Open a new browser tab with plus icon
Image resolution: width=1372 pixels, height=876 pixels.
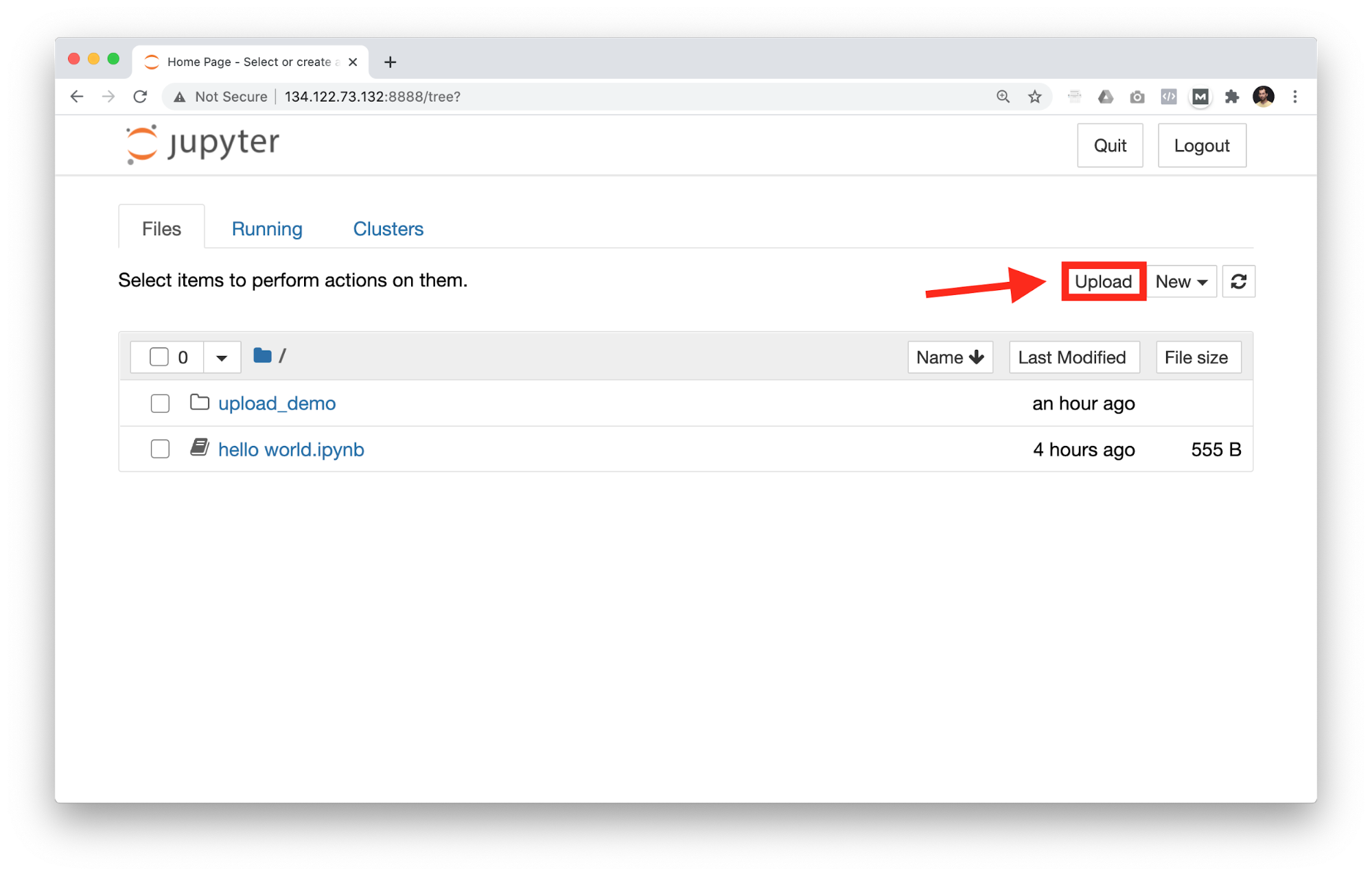(390, 62)
